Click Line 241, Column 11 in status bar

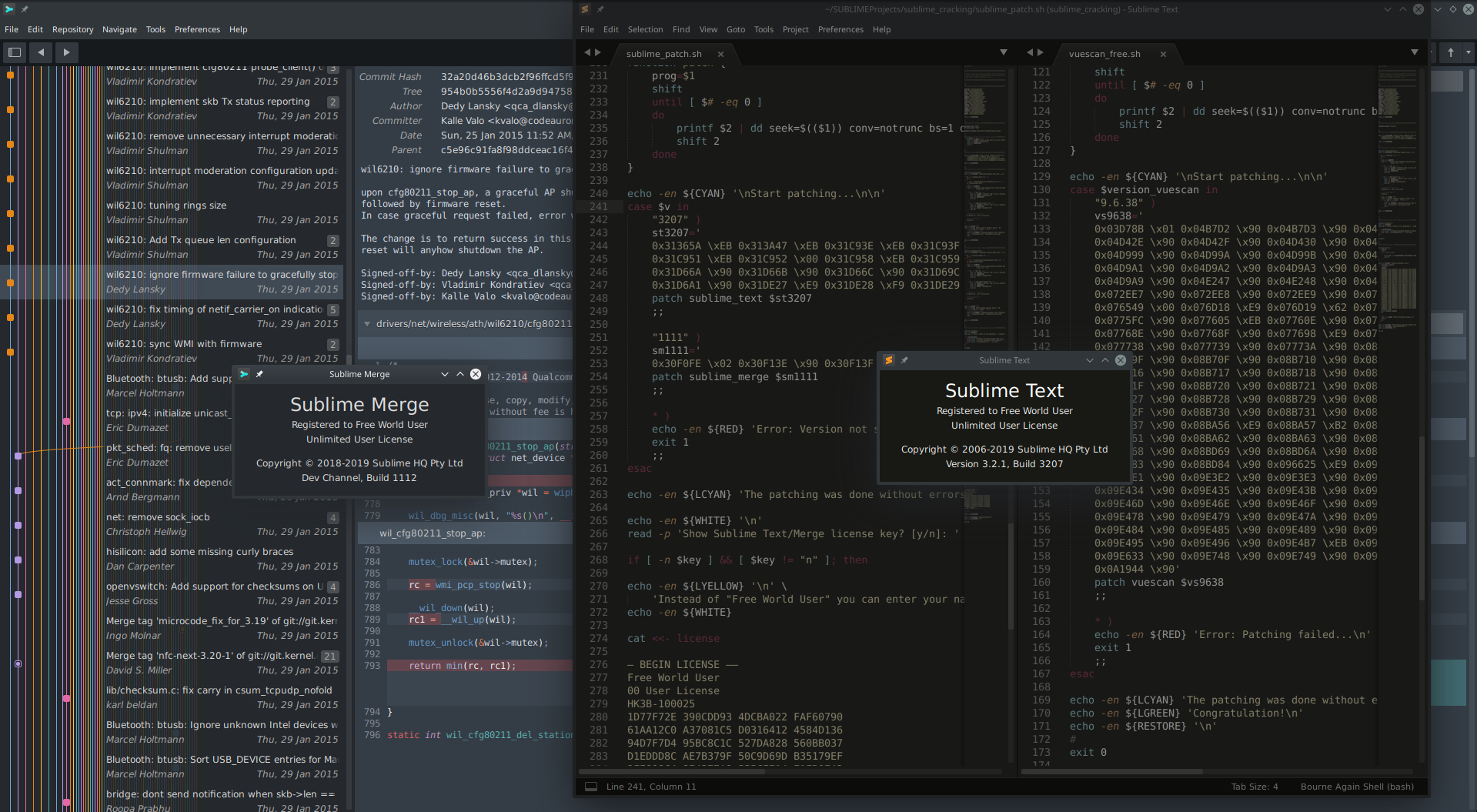coord(650,787)
